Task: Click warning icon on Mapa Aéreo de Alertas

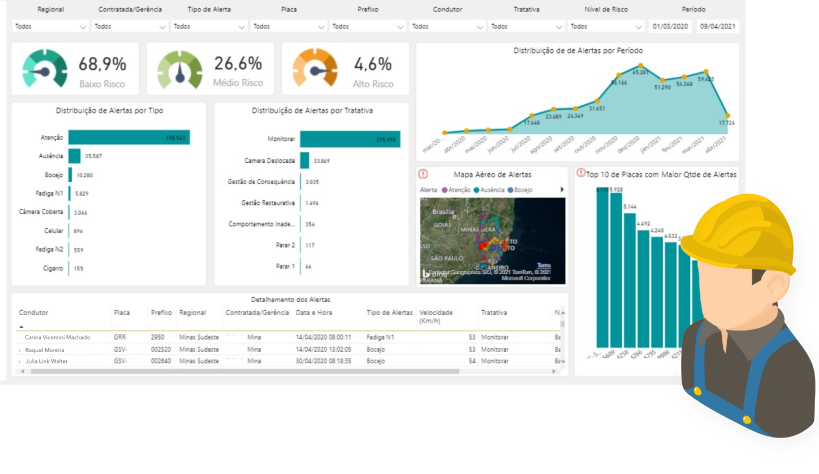Action: click(x=423, y=174)
